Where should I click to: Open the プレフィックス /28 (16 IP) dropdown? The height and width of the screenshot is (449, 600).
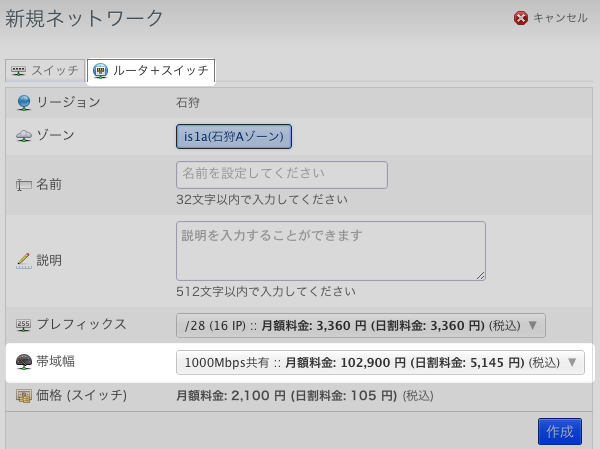[x=361, y=325]
